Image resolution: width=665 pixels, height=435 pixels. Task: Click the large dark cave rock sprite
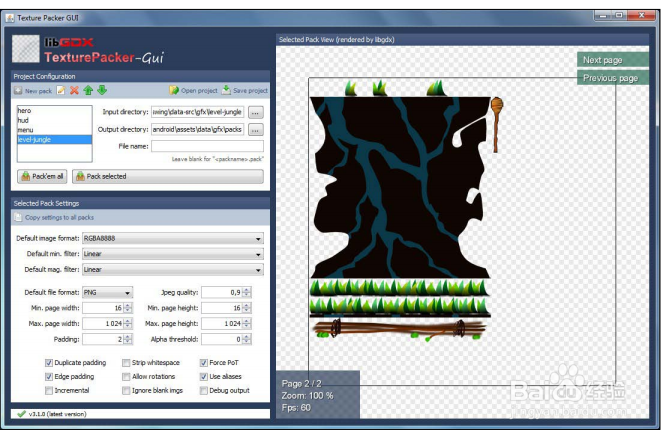pos(401,187)
